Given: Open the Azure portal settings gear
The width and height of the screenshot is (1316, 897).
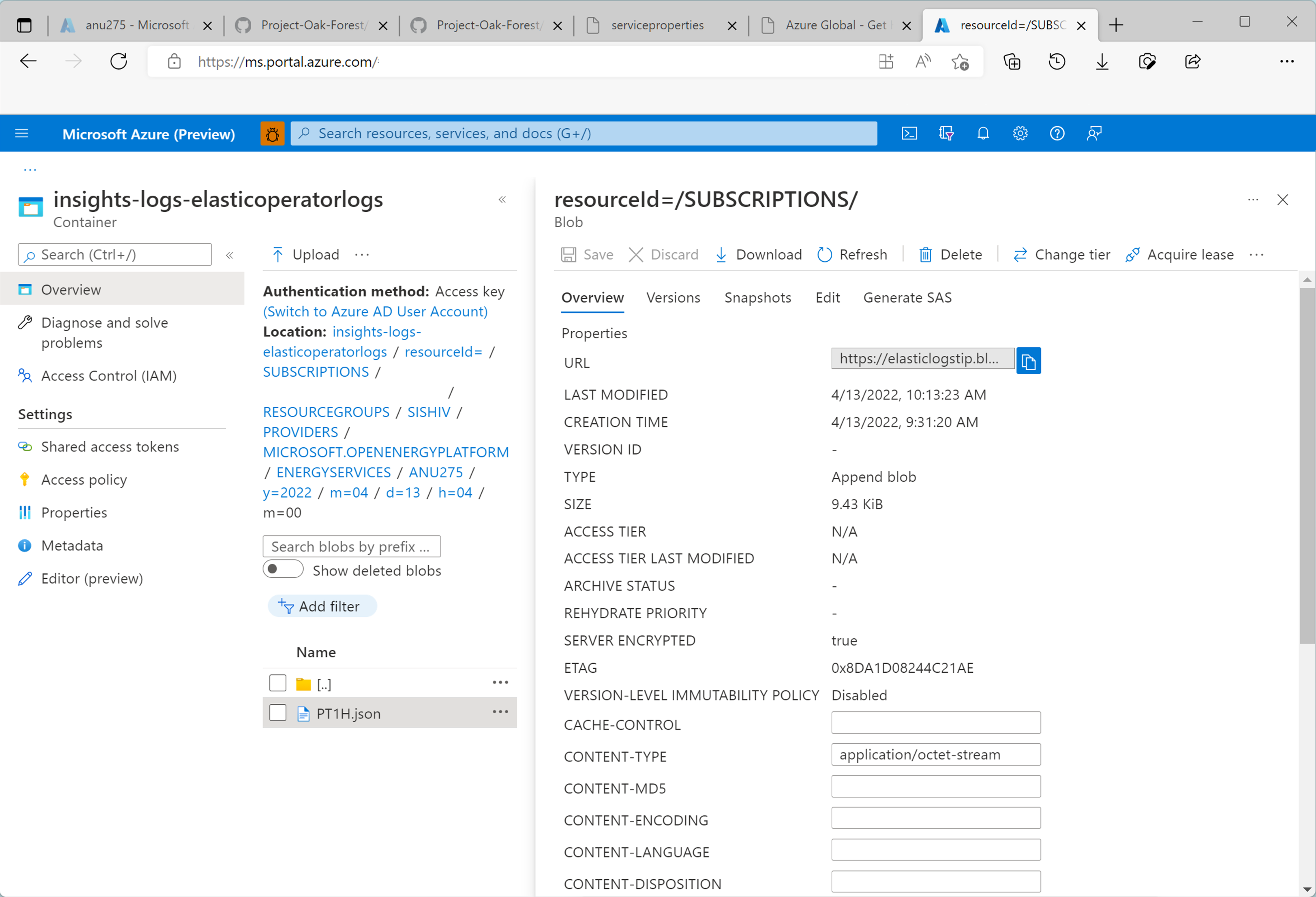Looking at the screenshot, I should (x=1020, y=133).
